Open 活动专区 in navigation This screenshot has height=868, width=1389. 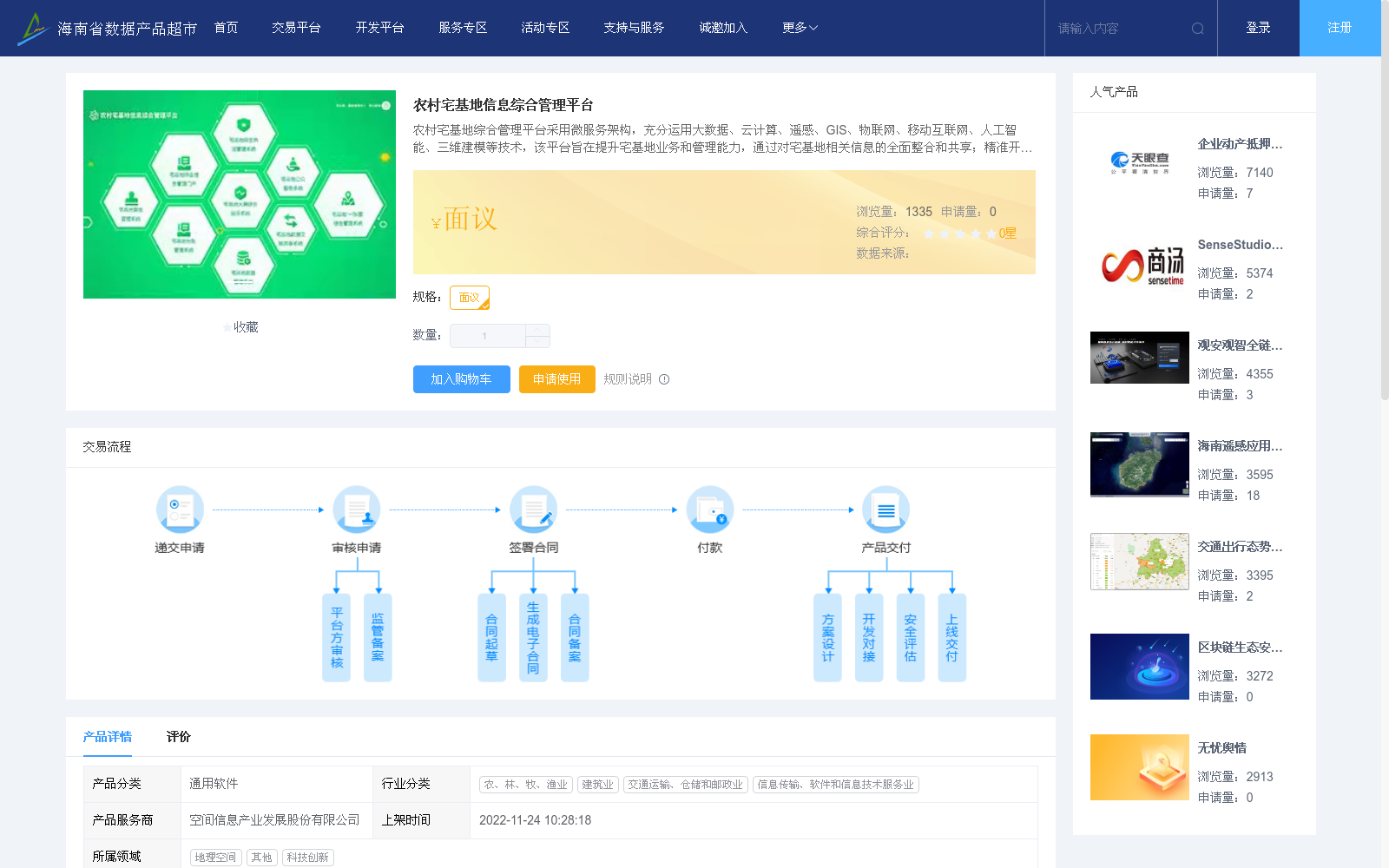coord(545,28)
